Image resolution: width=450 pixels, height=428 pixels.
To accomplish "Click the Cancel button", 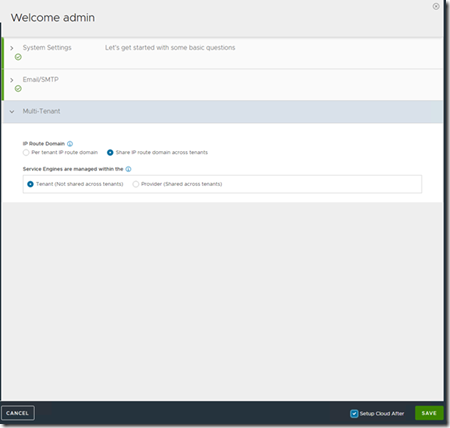I will [x=18, y=413].
